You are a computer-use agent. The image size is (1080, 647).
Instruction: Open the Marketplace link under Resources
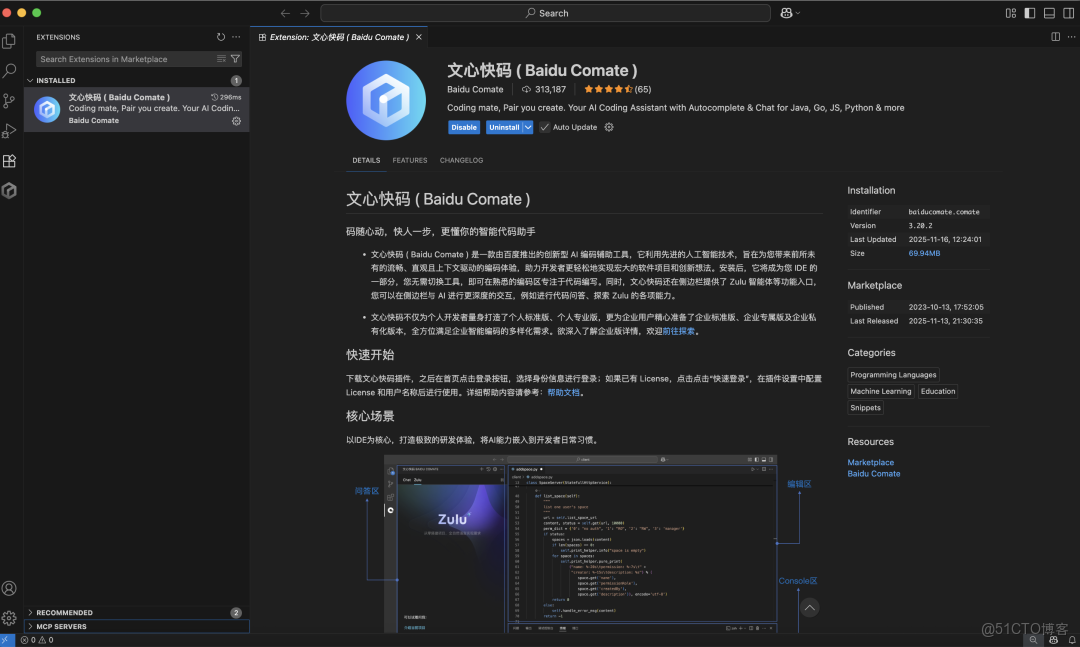pyautogui.click(x=871, y=462)
